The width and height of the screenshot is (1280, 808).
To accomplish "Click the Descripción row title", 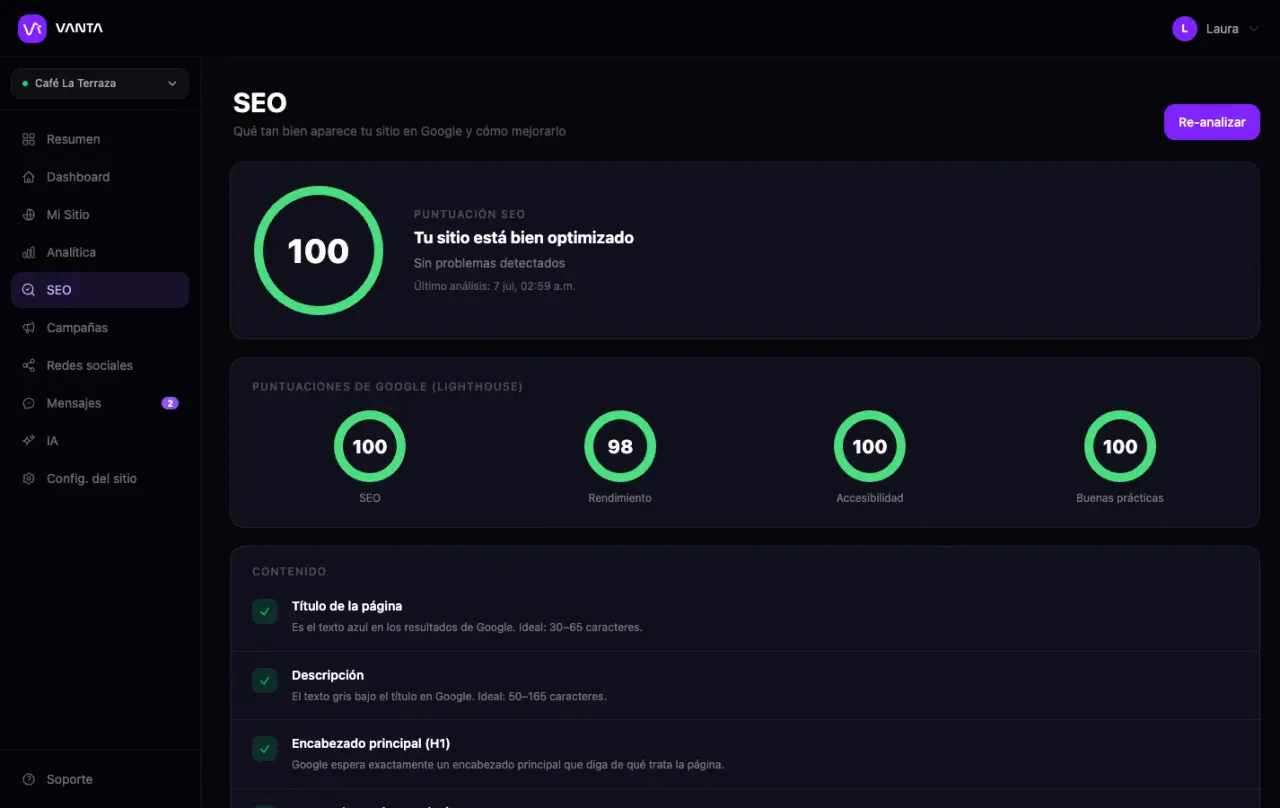I will click(x=328, y=675).
